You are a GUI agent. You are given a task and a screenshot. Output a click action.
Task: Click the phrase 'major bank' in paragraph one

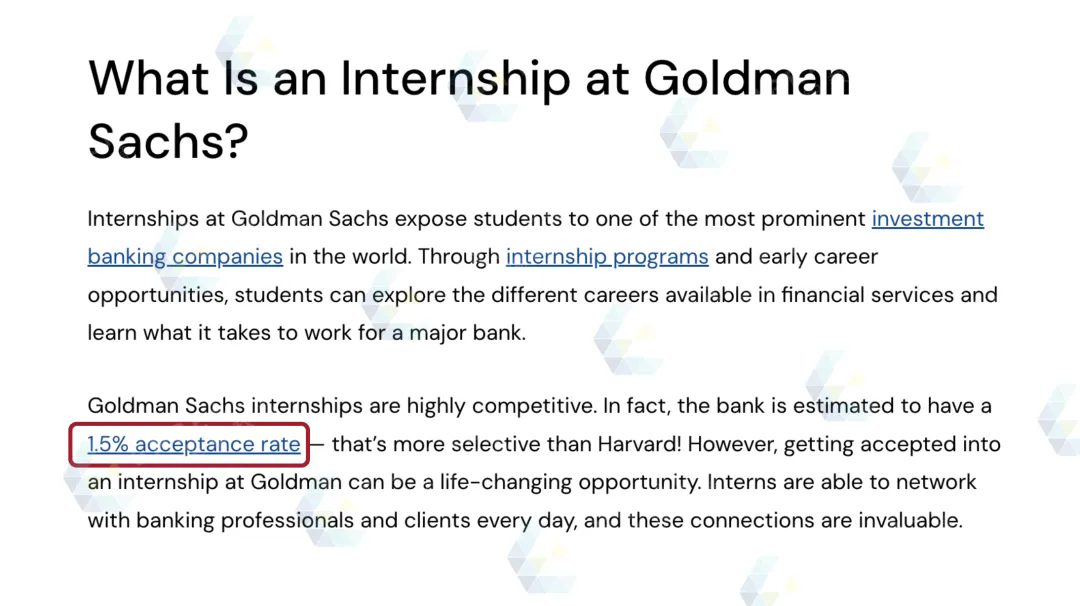tap(467, 333)
